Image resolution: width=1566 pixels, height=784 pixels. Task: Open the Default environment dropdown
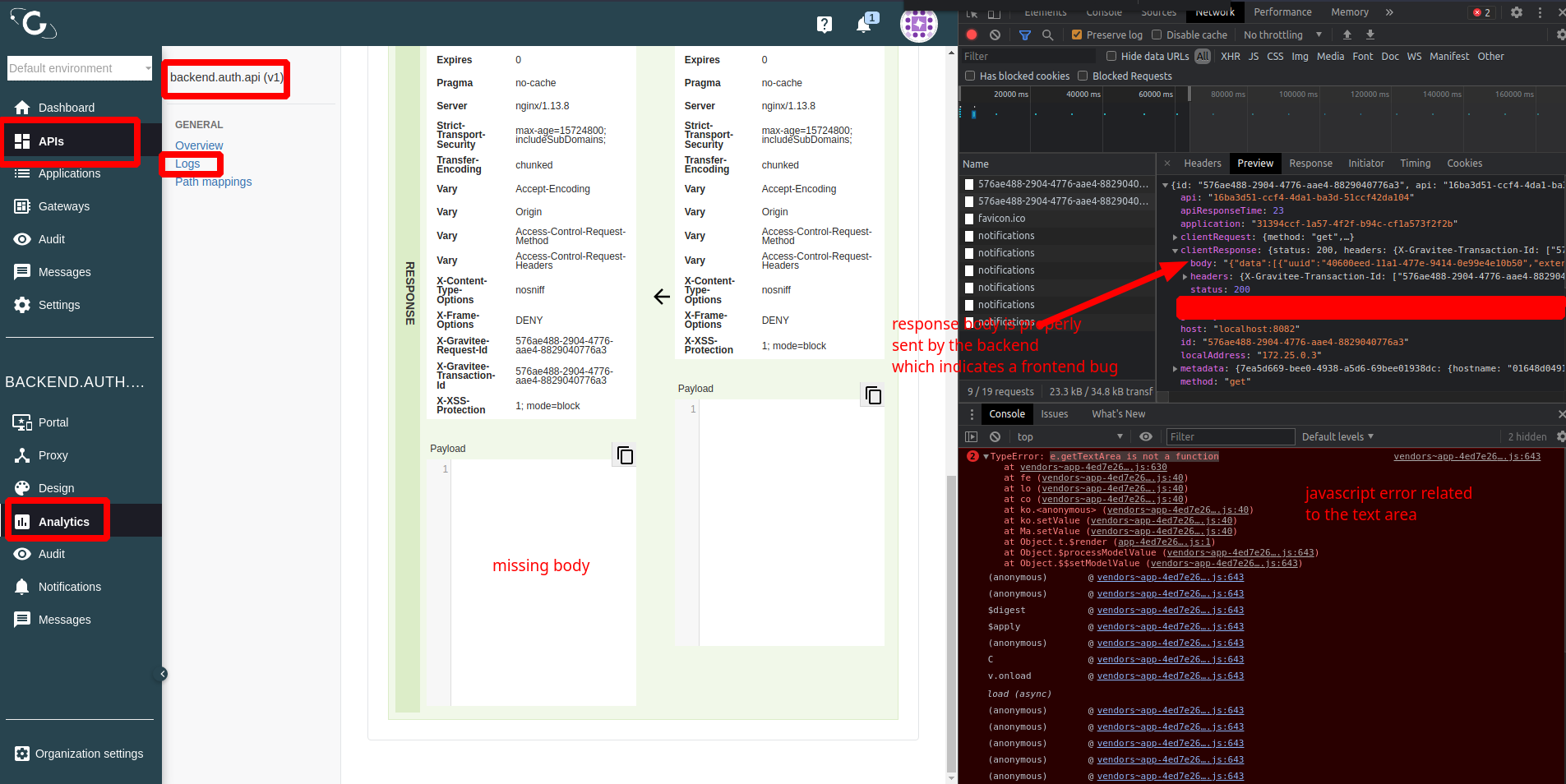78,68
